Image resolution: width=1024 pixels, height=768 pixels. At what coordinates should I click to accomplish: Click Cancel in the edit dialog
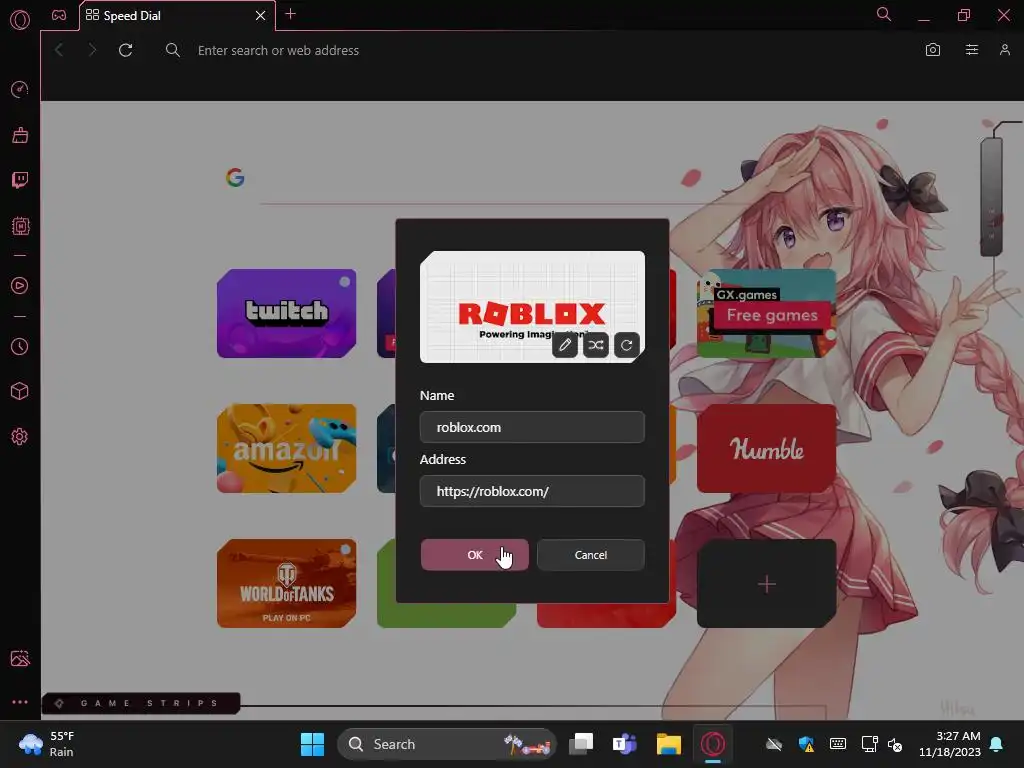(x=590, y=554)
